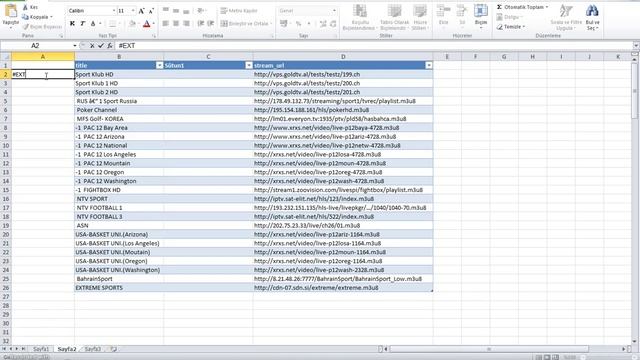Toggle bold K formatting
Viewport: 640px width, 360px height.
point(72,24)
